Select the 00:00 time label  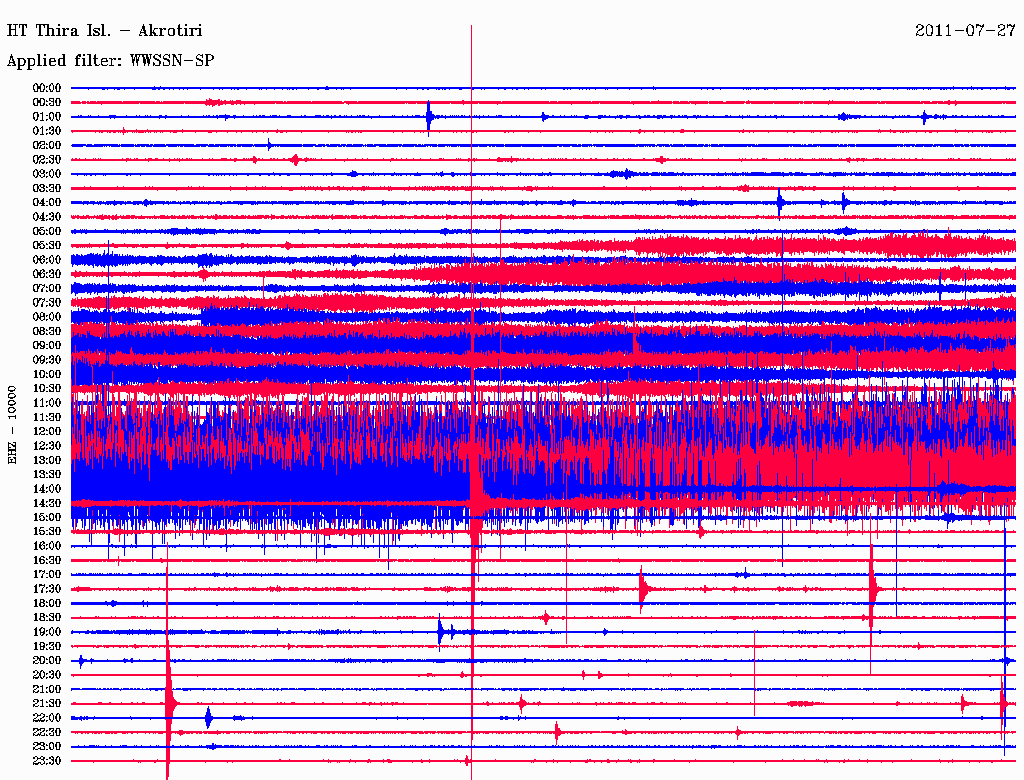pos(47,88)
